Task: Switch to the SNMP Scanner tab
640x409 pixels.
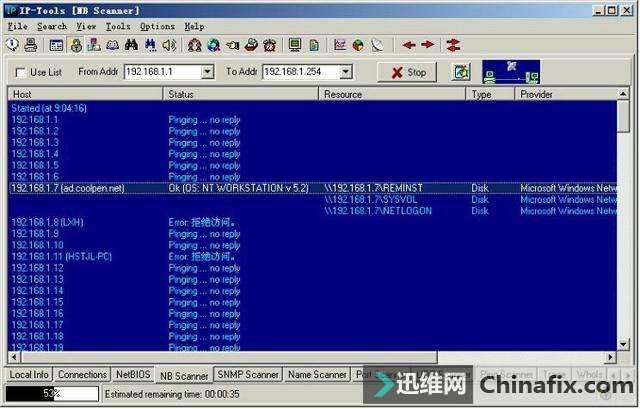Action: [247, 375]
